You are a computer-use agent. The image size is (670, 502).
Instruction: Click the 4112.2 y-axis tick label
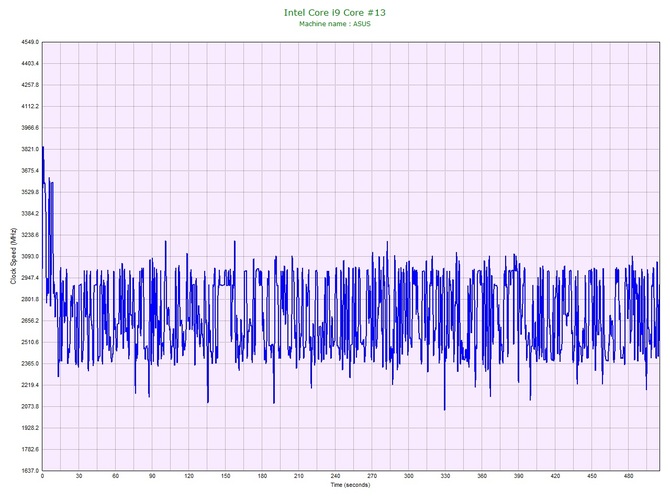pyautogui.click(x=30, y=106)
